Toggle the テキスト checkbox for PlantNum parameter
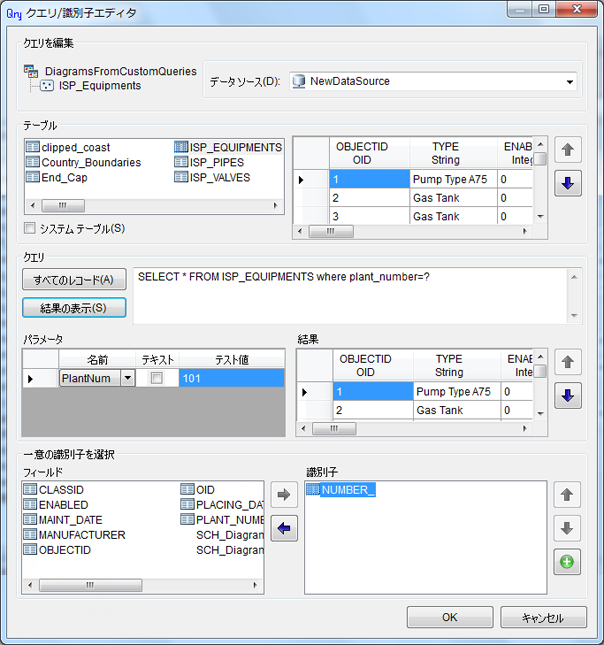Image resolution: width=604 pixels, height=645 pixels. (157, 378)
